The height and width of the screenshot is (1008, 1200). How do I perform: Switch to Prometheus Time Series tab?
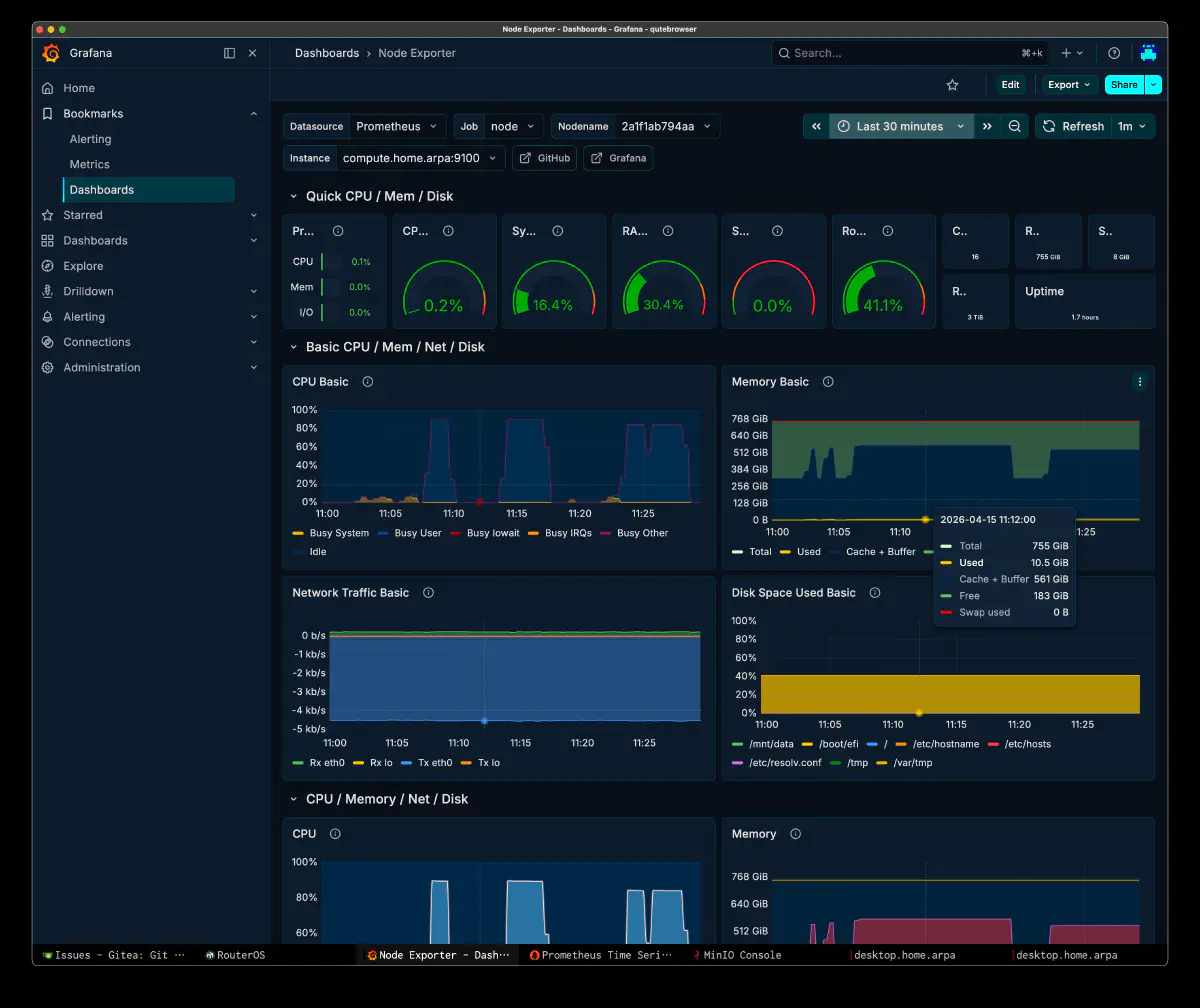[602, 955]
